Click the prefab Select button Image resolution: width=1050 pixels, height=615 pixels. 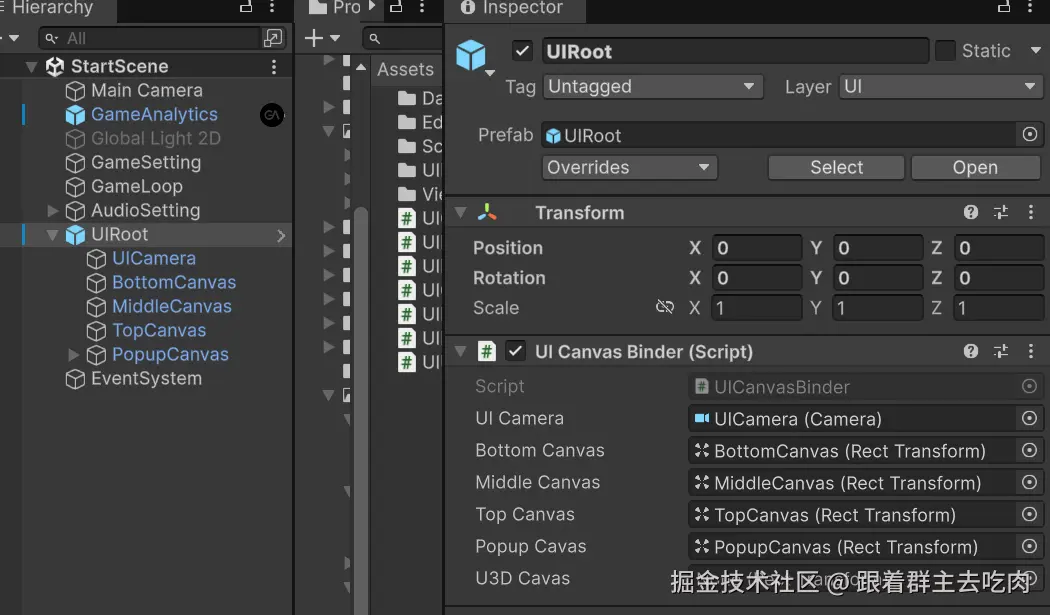[x=836, y=167]
